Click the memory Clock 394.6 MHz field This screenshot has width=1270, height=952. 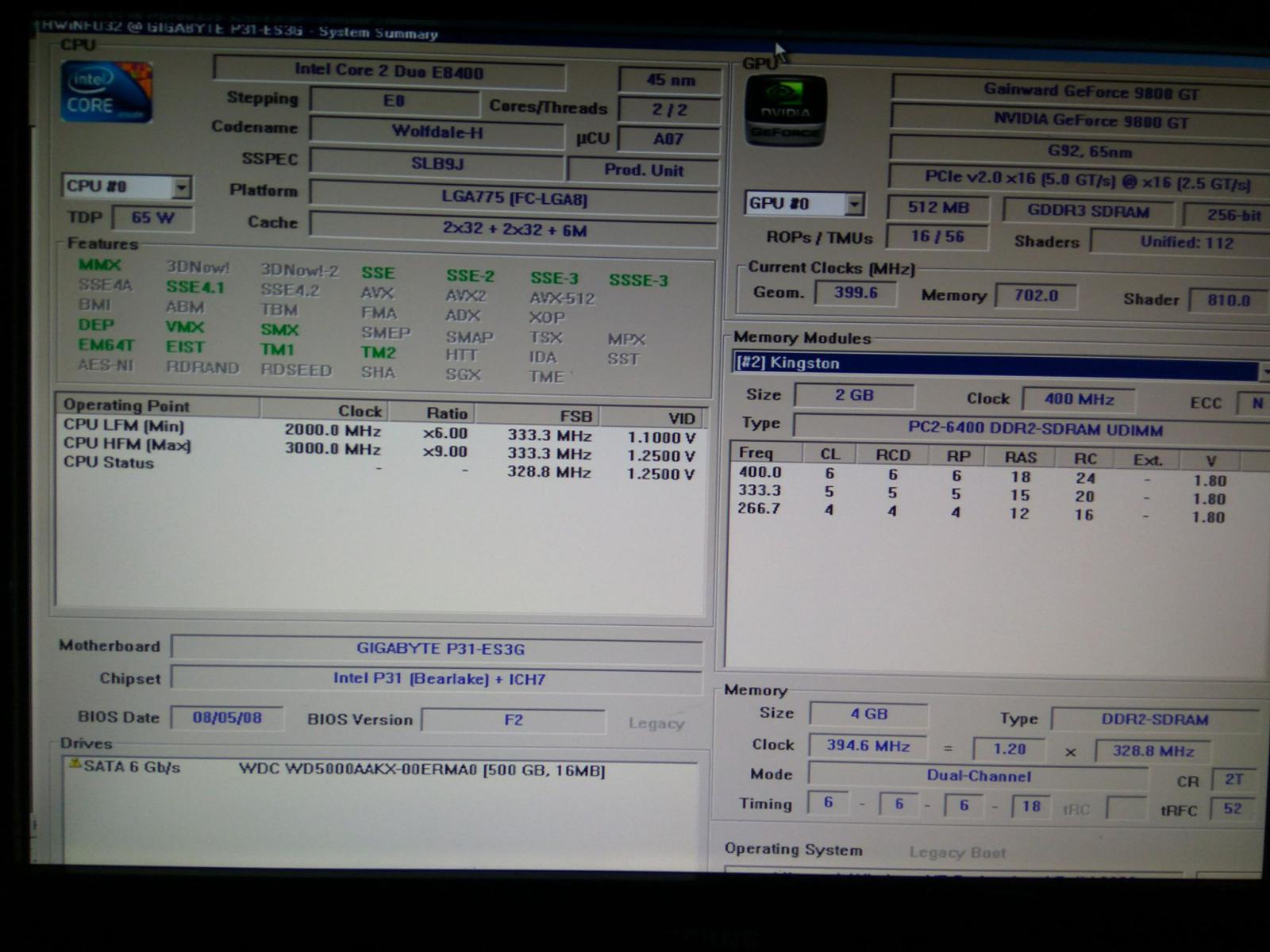coord(868,745)
